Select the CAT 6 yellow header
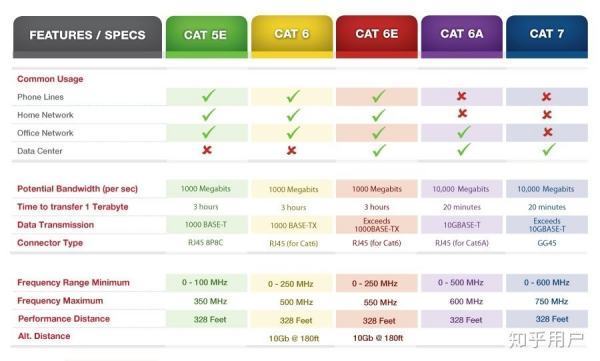Image resolution: width=600 pixels, height=361 pixels. click(292, 36)
